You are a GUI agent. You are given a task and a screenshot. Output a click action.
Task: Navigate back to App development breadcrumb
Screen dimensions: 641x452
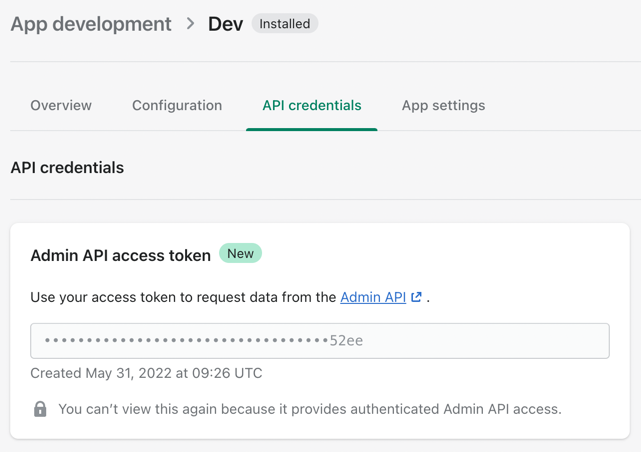tap(91, 23)
